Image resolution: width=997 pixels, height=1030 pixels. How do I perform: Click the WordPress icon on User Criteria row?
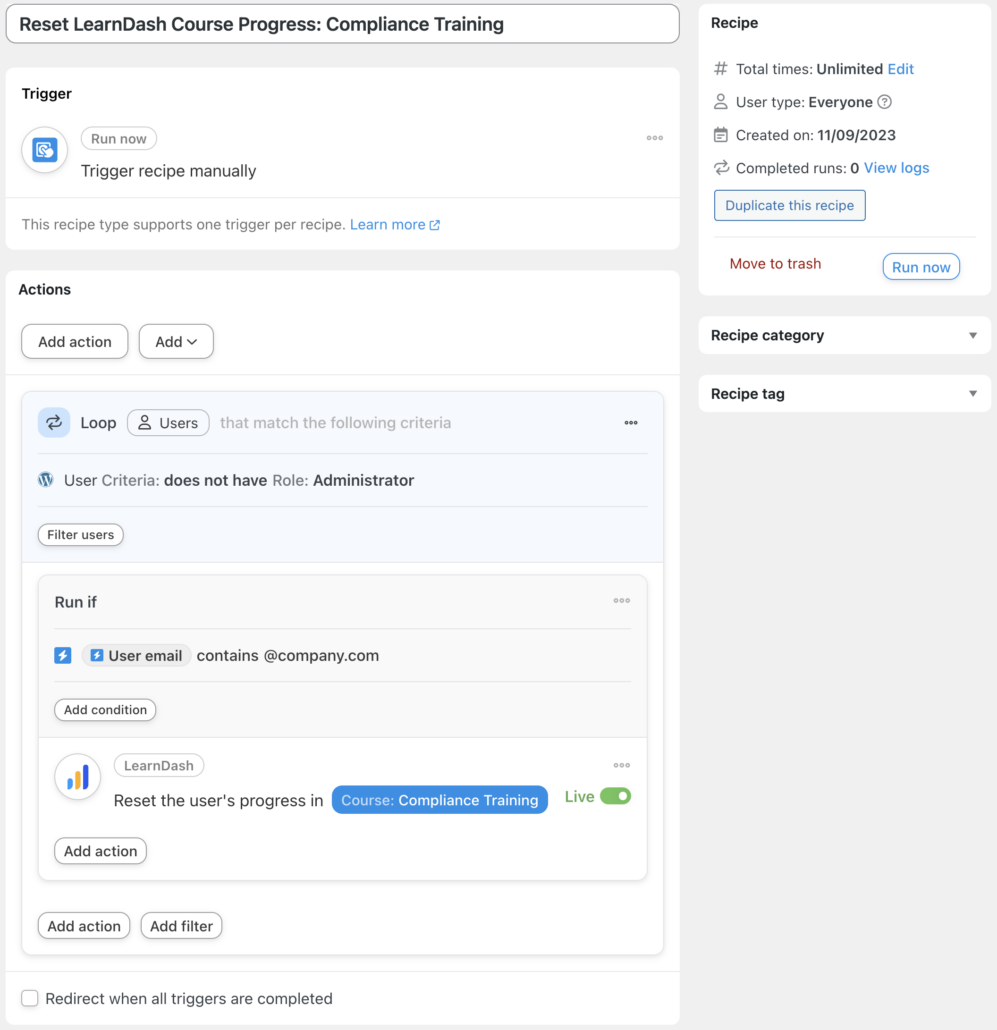pos(46,480)
